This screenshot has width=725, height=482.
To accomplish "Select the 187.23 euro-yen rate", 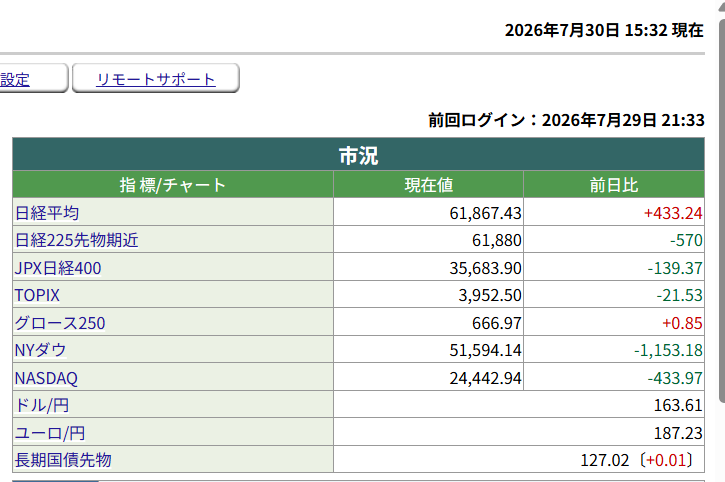I will (x=678, y=433).
